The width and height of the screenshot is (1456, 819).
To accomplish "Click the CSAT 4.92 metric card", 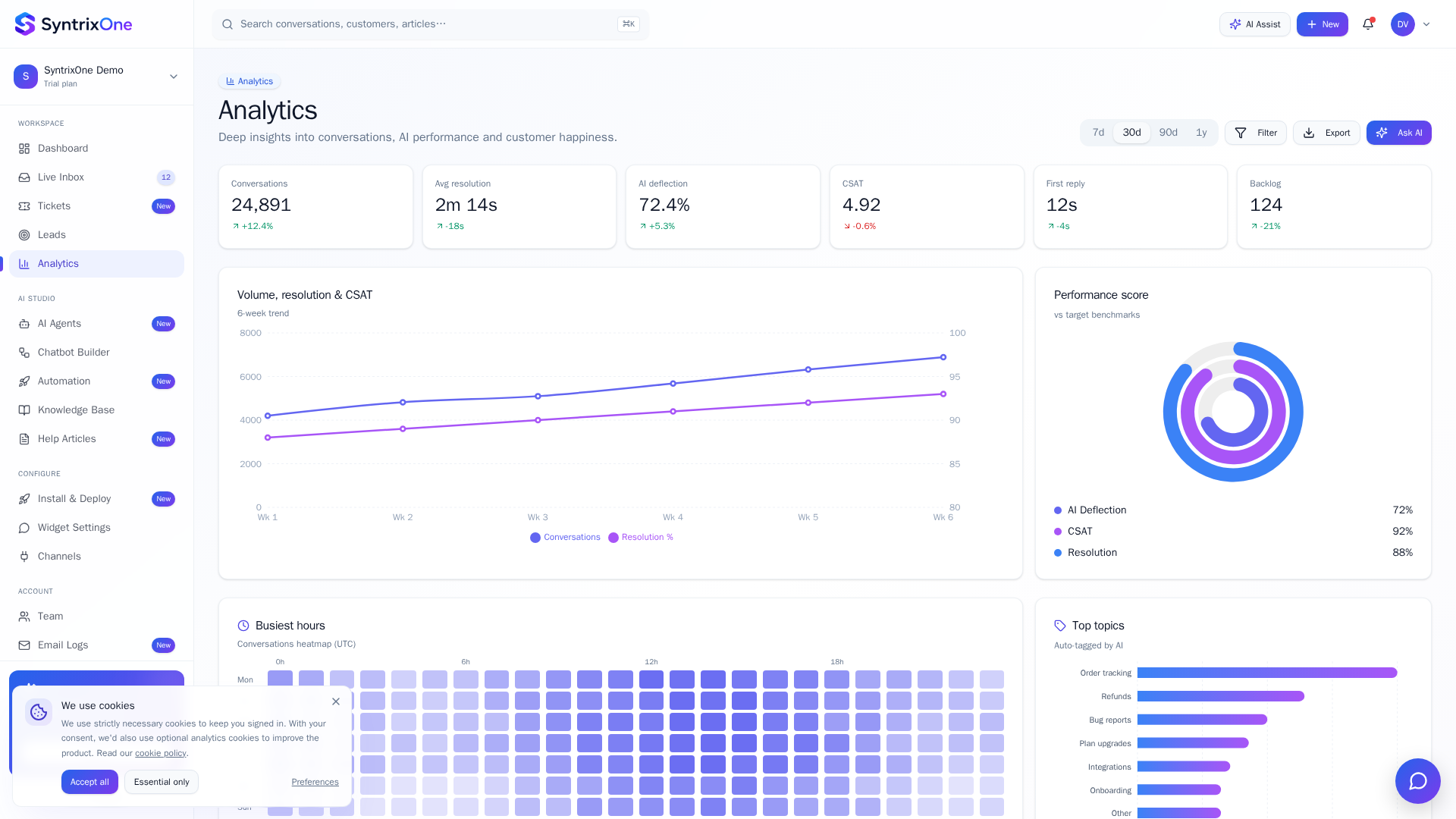I will [x=927, y=206].
